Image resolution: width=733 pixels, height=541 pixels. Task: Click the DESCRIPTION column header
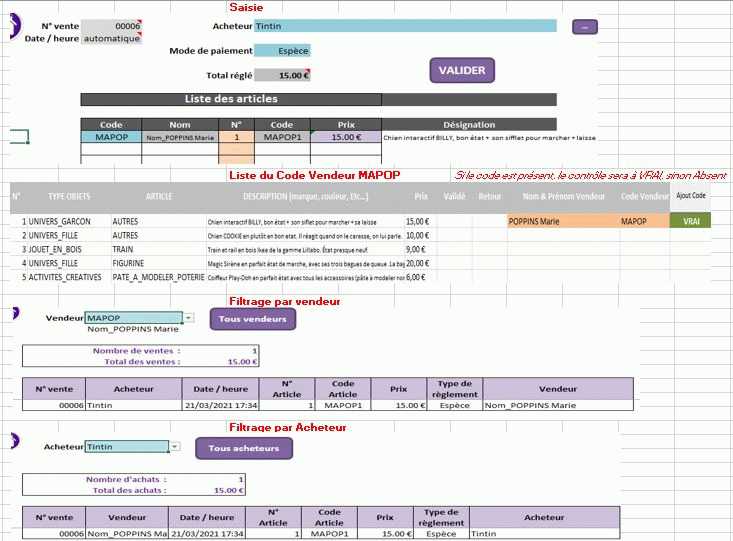coord(305,196)
